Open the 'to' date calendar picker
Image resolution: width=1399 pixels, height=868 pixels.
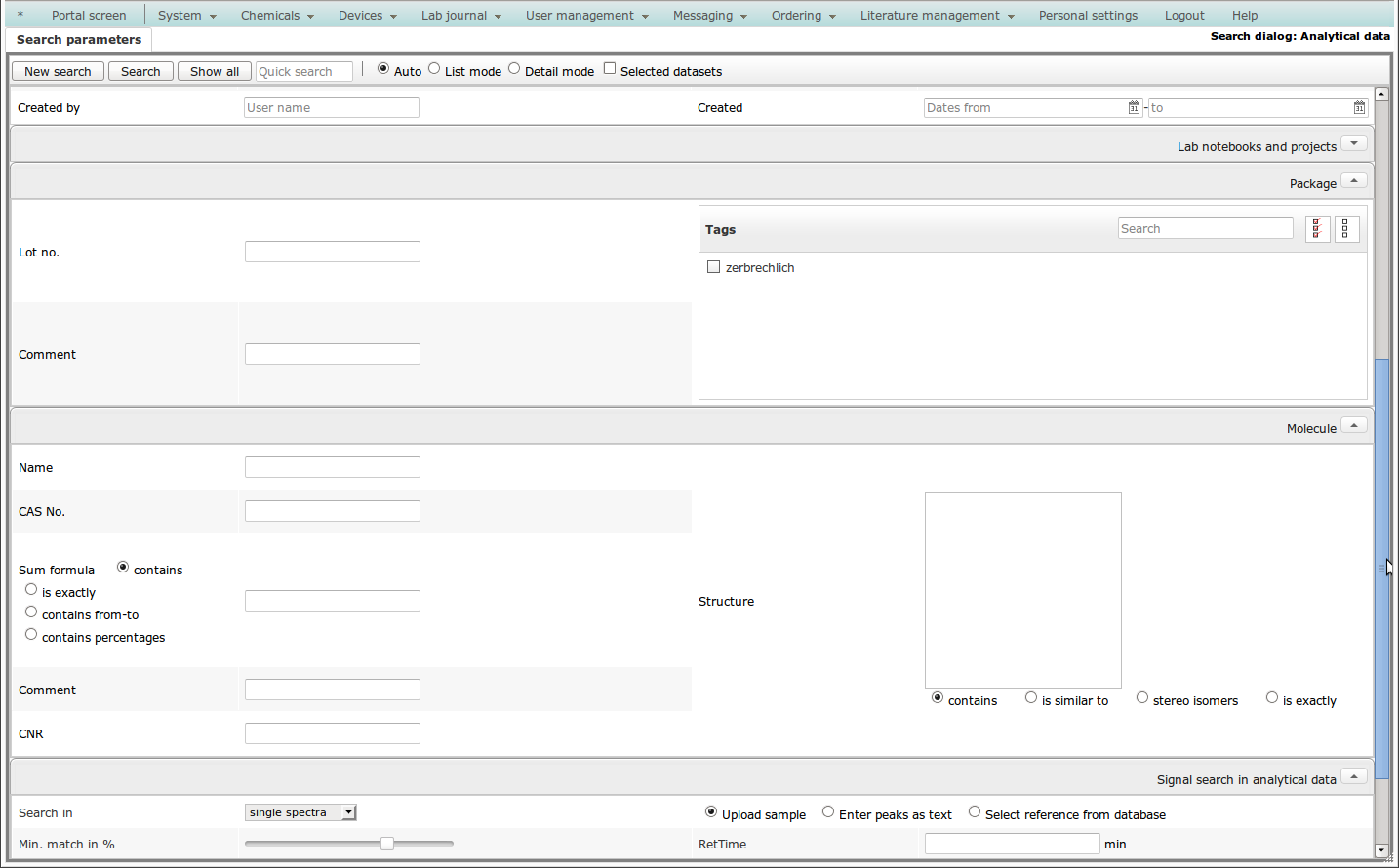[1359, 108]
